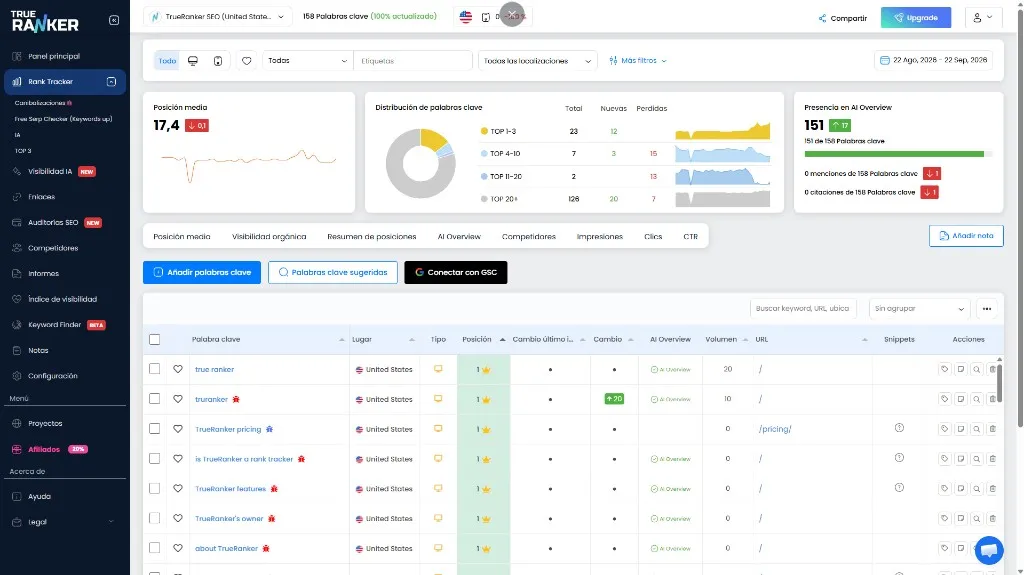The width and height of the screenshot is (1024, 575).
Task: Select the Todo device filter
Action: [x=167, y=61]
